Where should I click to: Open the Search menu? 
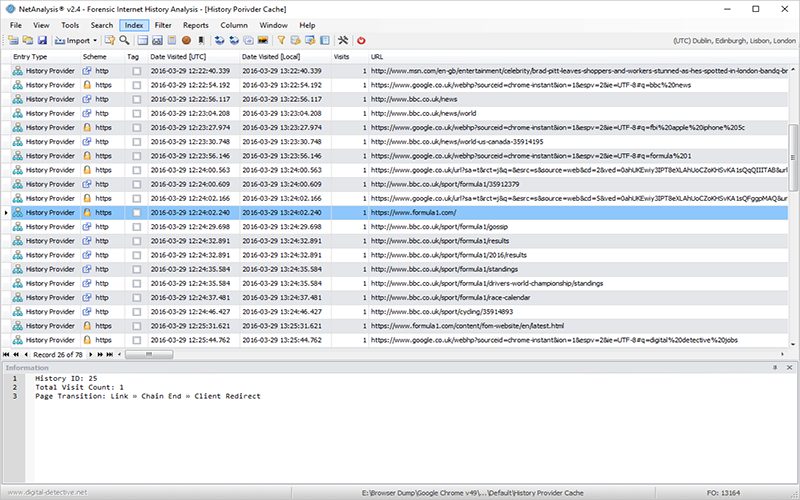(x=102, y=25)
